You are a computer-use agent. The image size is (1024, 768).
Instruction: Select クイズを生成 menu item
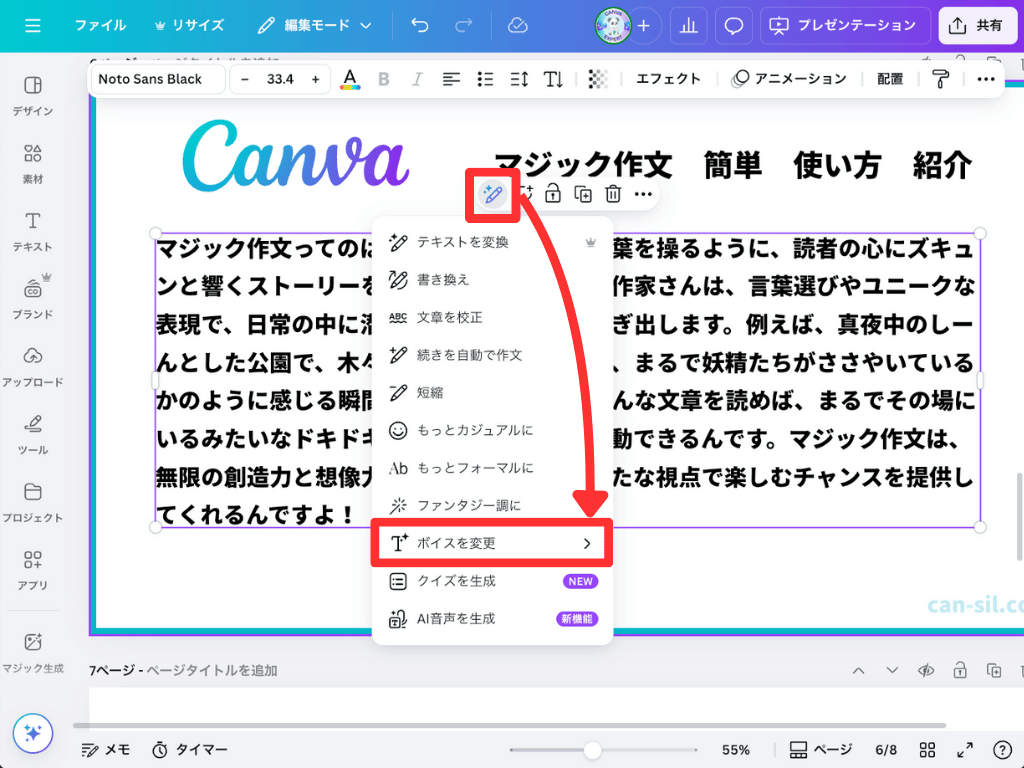492,581
